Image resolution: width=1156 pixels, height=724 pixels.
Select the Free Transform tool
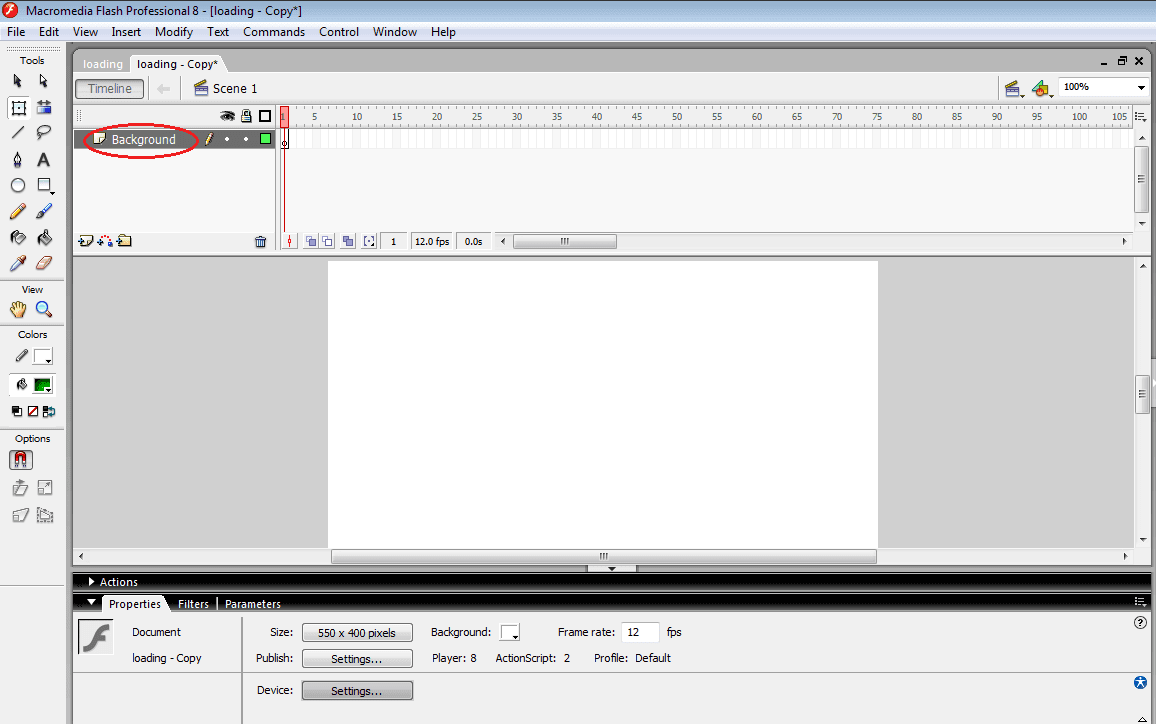[x=17, y=106]
